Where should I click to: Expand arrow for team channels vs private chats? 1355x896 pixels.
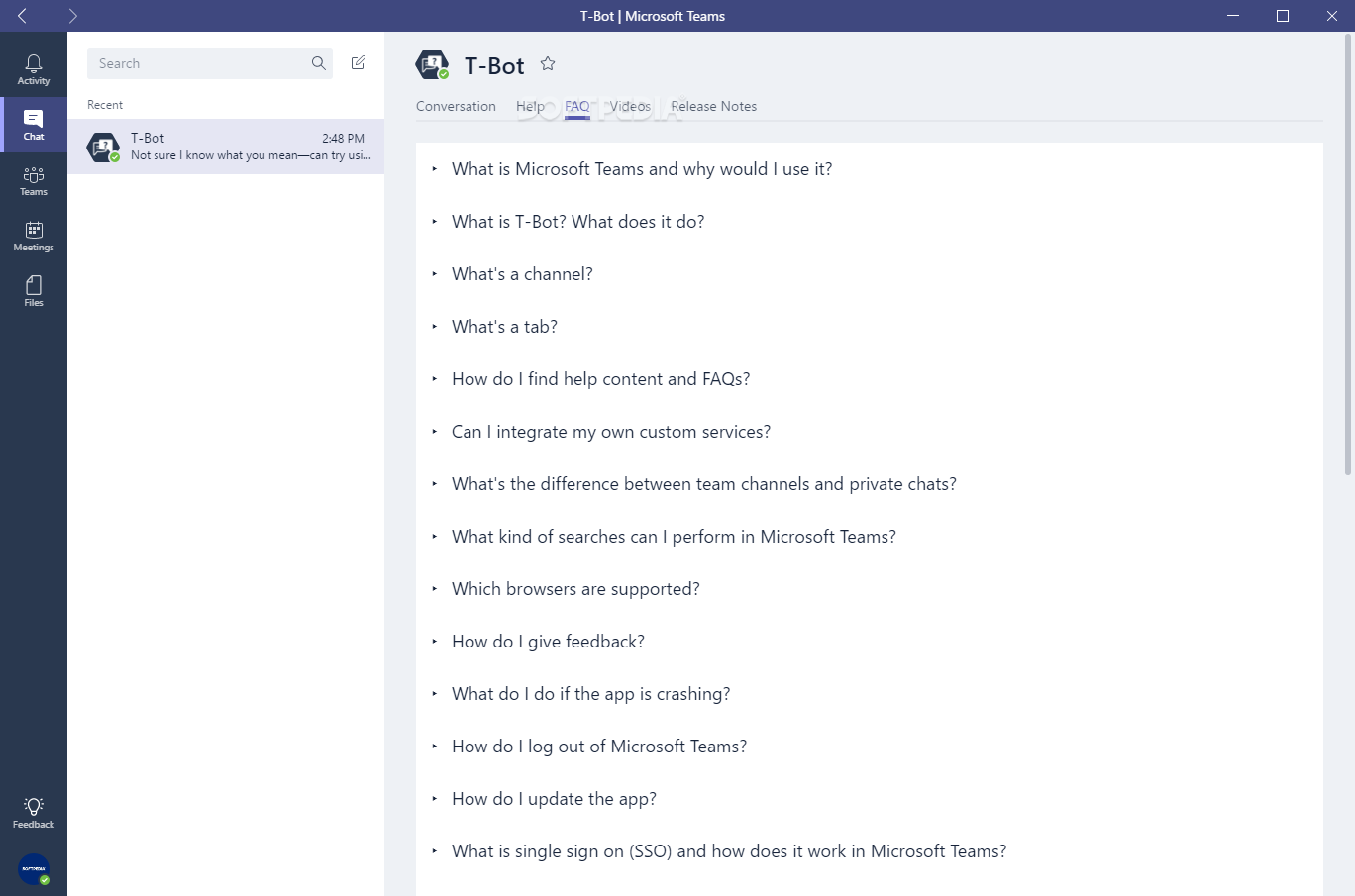click(x=435, y=484)
